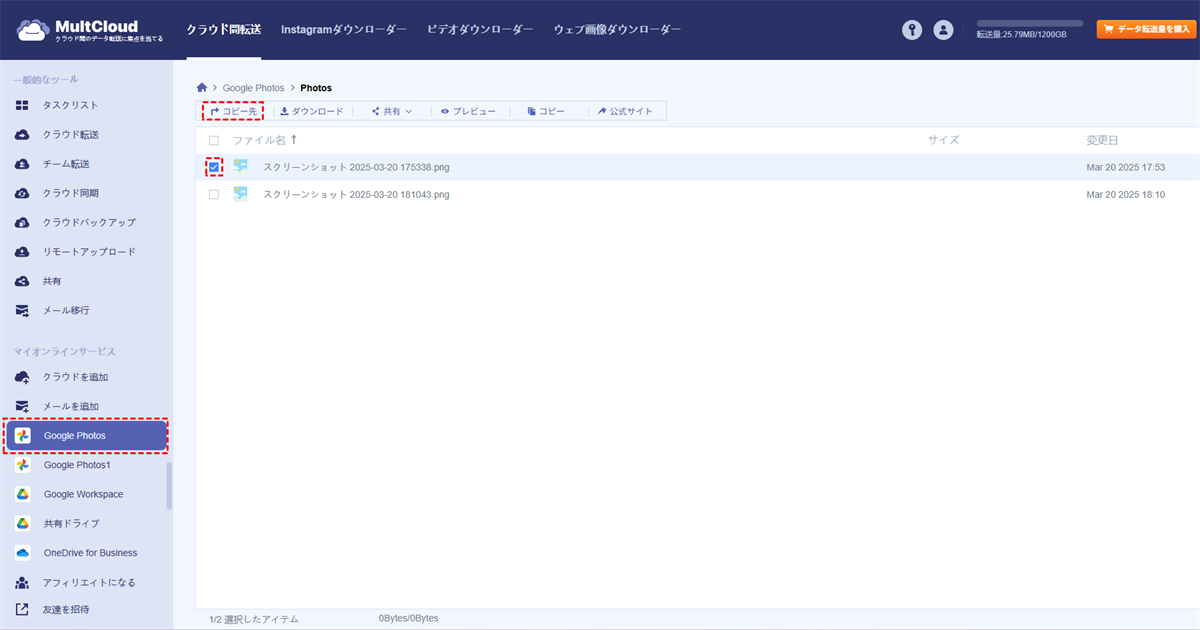Screen dimensions: 1200x630
Task: Toggle the select-all checkbox in header
Action: click(214, 140)
